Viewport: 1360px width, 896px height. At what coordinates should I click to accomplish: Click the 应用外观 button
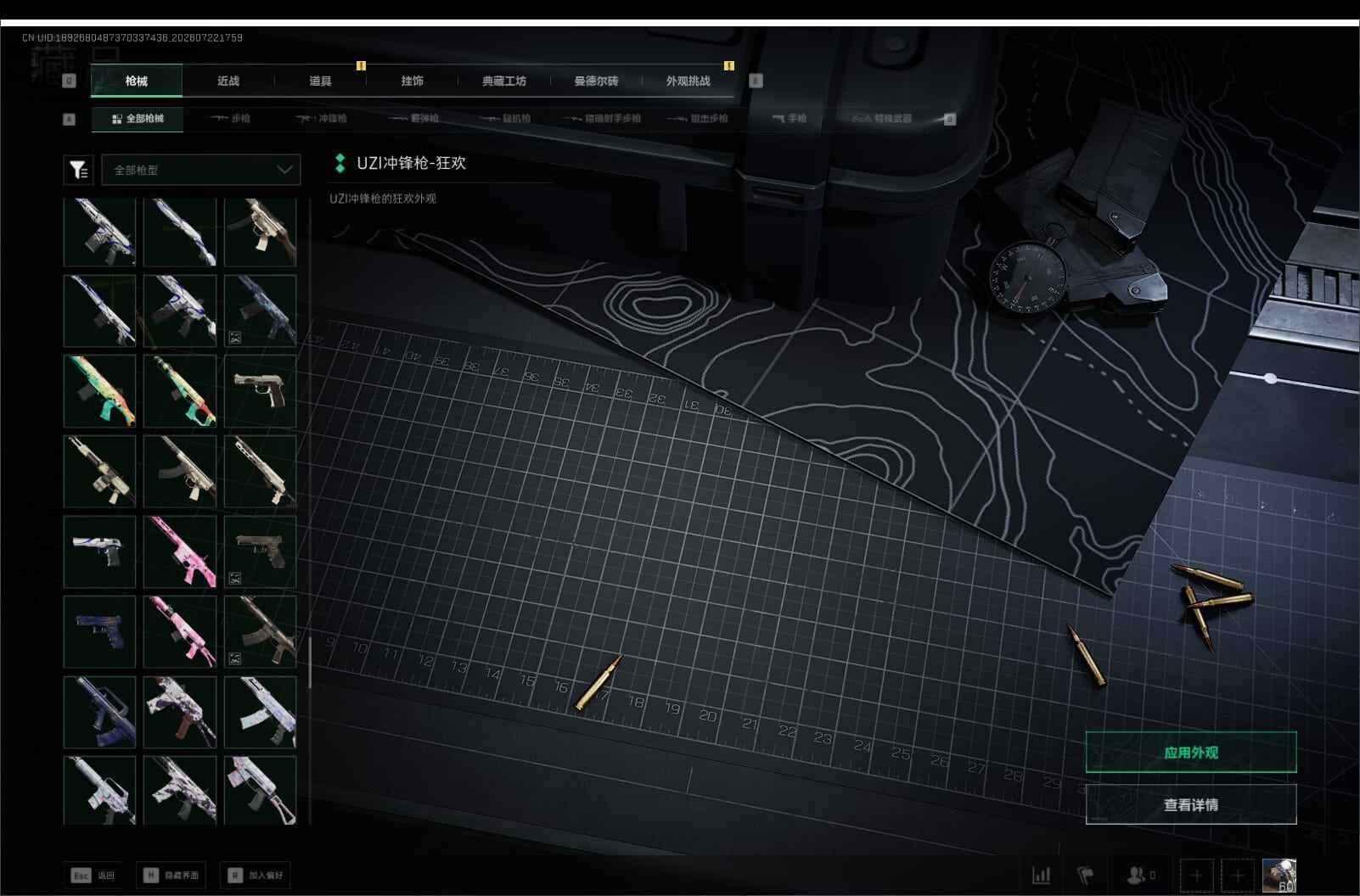click(1191, 753)
